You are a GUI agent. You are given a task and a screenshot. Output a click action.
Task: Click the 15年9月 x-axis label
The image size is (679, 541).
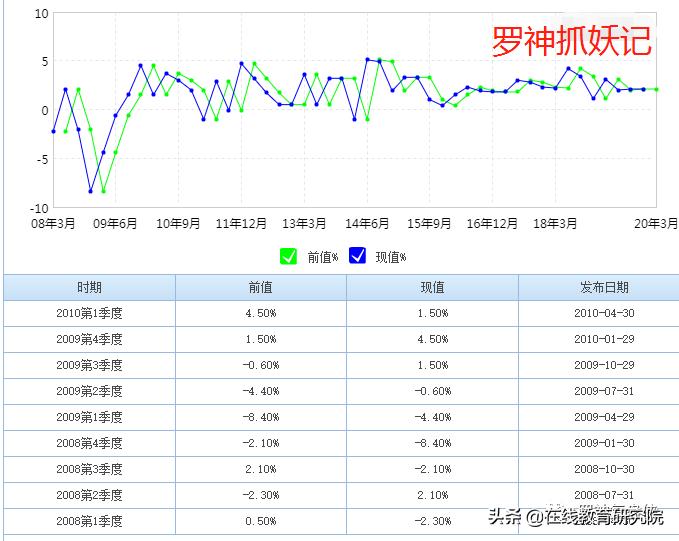429,224
